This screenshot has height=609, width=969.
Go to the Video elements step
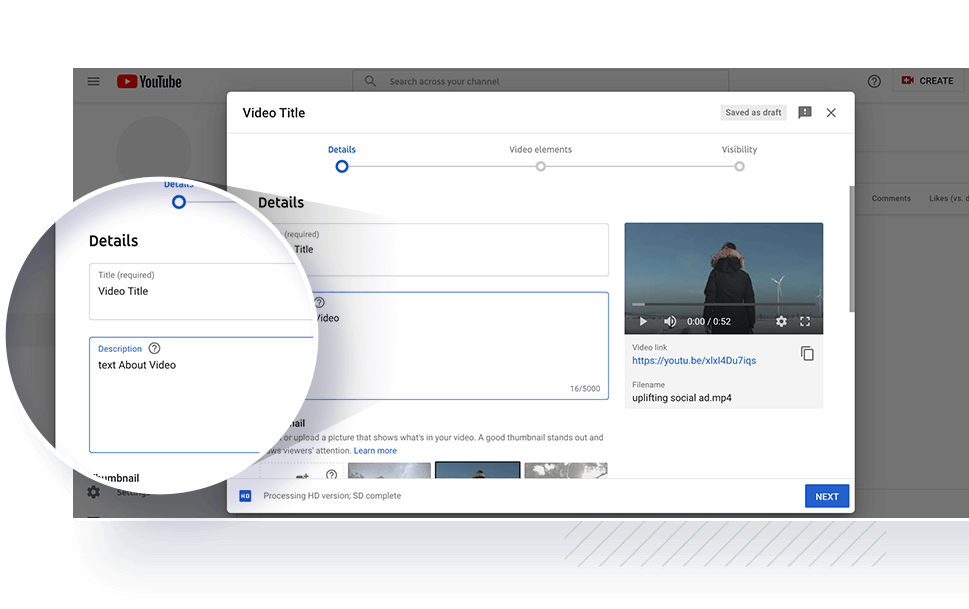(541, 166)
